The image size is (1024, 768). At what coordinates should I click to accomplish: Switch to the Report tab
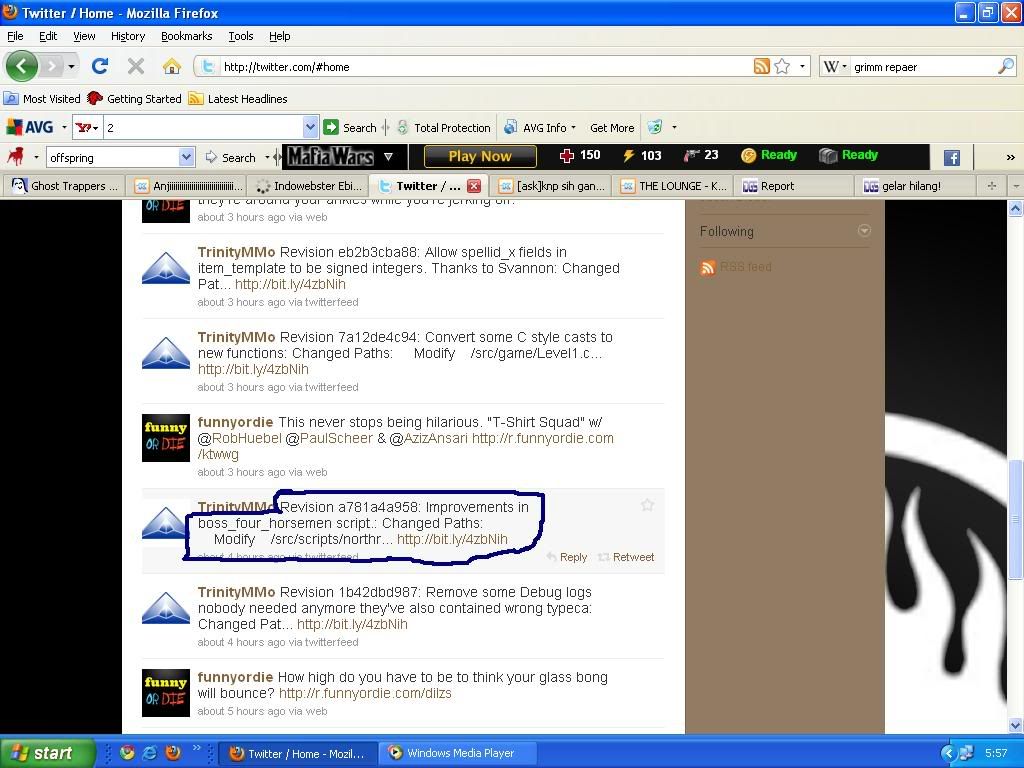point(794,186)
